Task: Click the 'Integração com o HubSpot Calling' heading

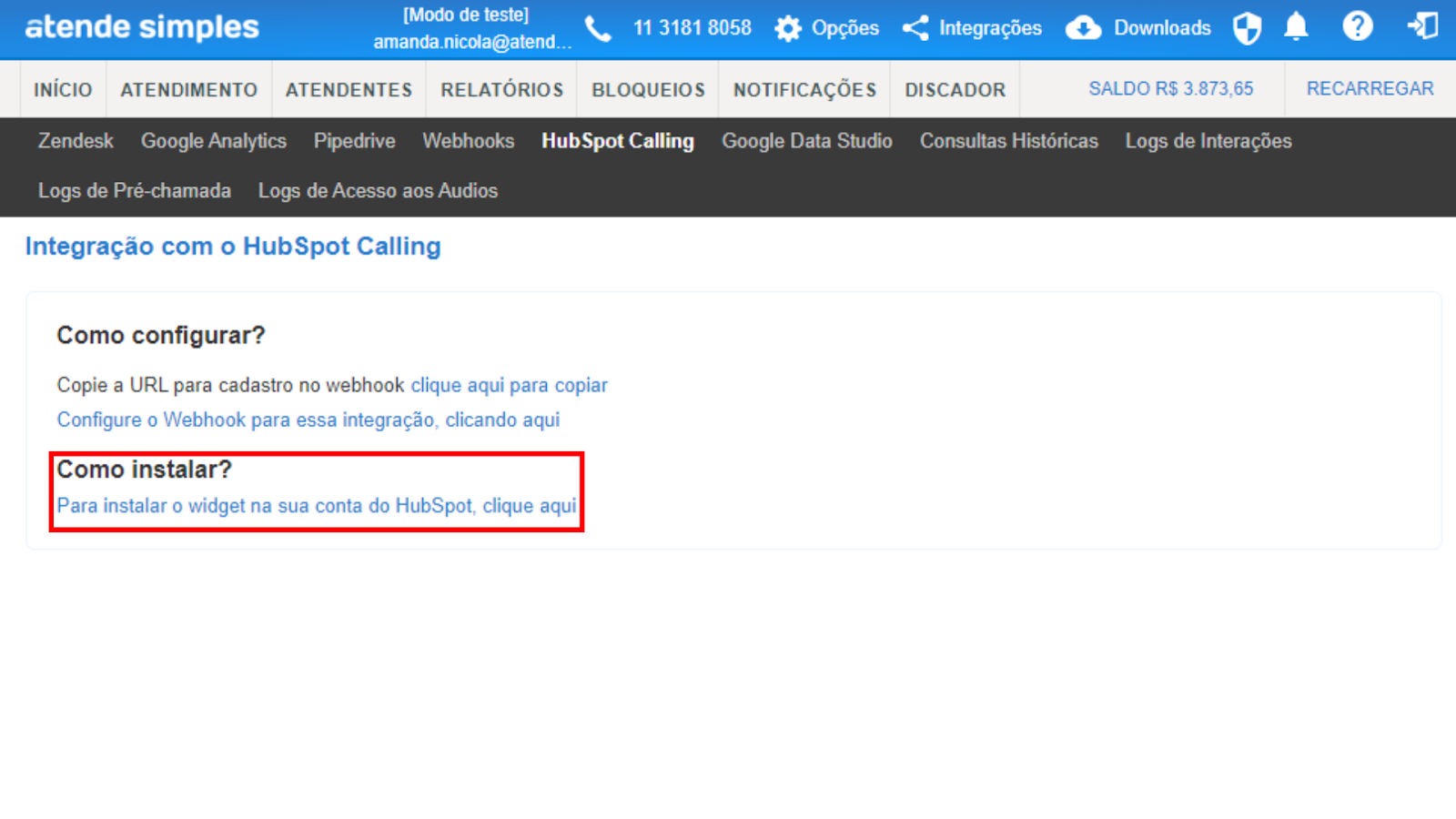Action: (x=233, y=247)
